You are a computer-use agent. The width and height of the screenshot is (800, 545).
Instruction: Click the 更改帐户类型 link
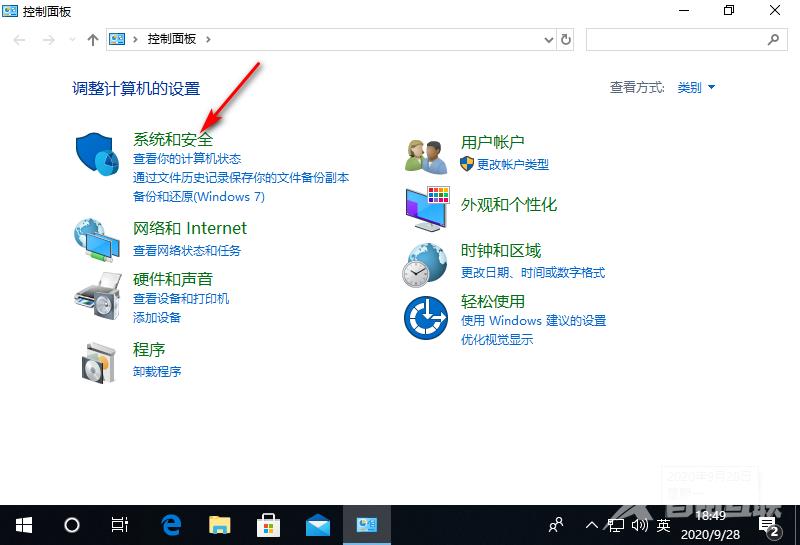pyautogui.click(x=513, y=164)
